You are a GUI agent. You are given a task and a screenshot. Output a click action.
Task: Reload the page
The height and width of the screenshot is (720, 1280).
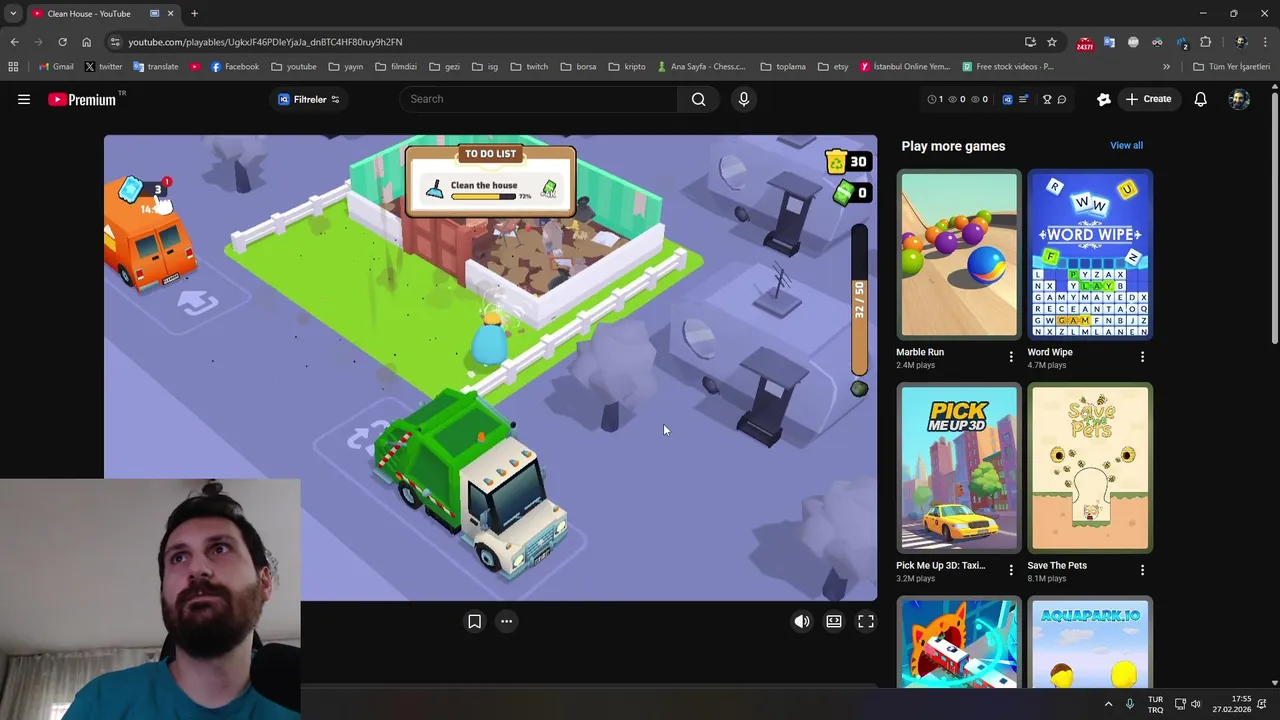point(62,42)
